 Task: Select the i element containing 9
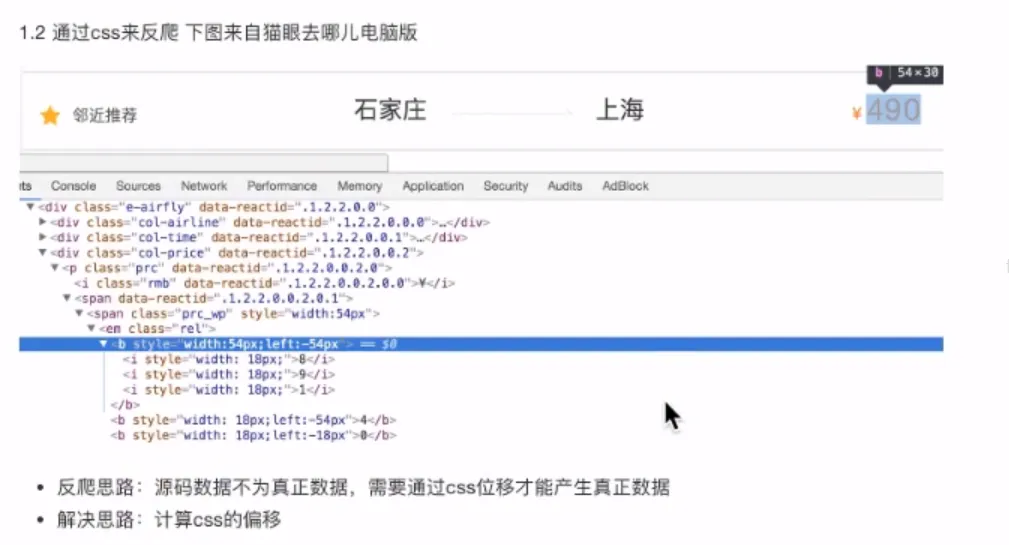coord(228,375)
